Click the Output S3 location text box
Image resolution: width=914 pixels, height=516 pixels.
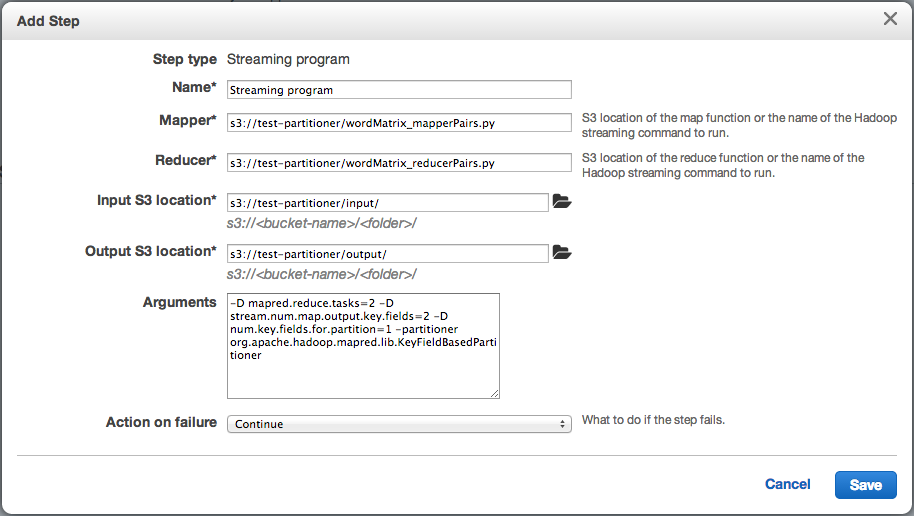(388, 253)
